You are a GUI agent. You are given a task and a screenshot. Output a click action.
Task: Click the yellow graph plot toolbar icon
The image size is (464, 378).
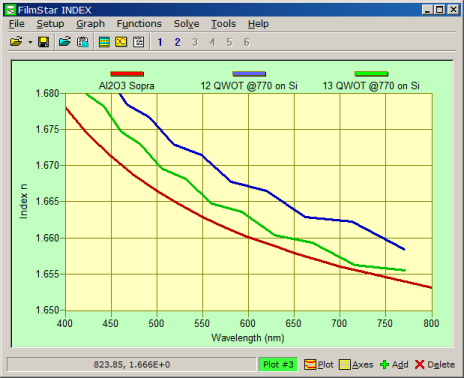tap(121, 42)
